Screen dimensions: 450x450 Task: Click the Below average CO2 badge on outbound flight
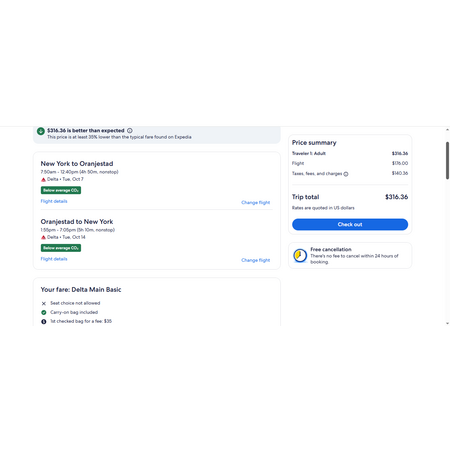[61, 190]
